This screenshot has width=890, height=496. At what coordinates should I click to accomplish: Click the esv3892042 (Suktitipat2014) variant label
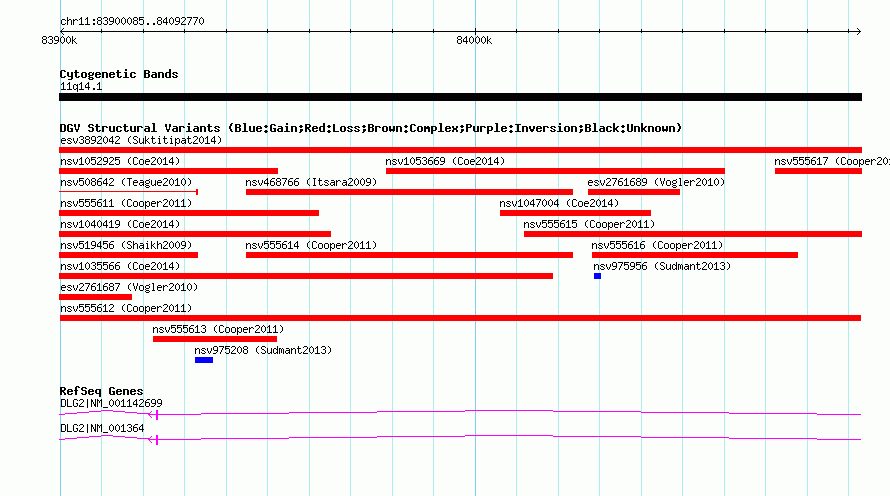click(x=141, y=140)
